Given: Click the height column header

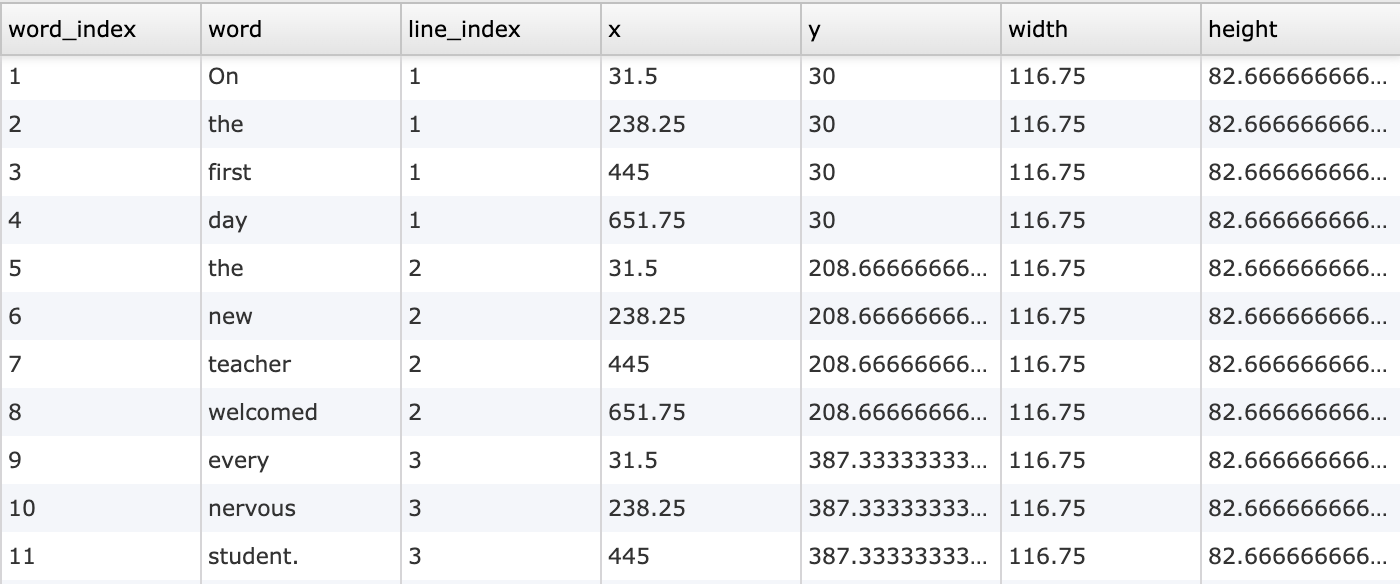Looking at the screenshot, I should [x=1300, y=29].
